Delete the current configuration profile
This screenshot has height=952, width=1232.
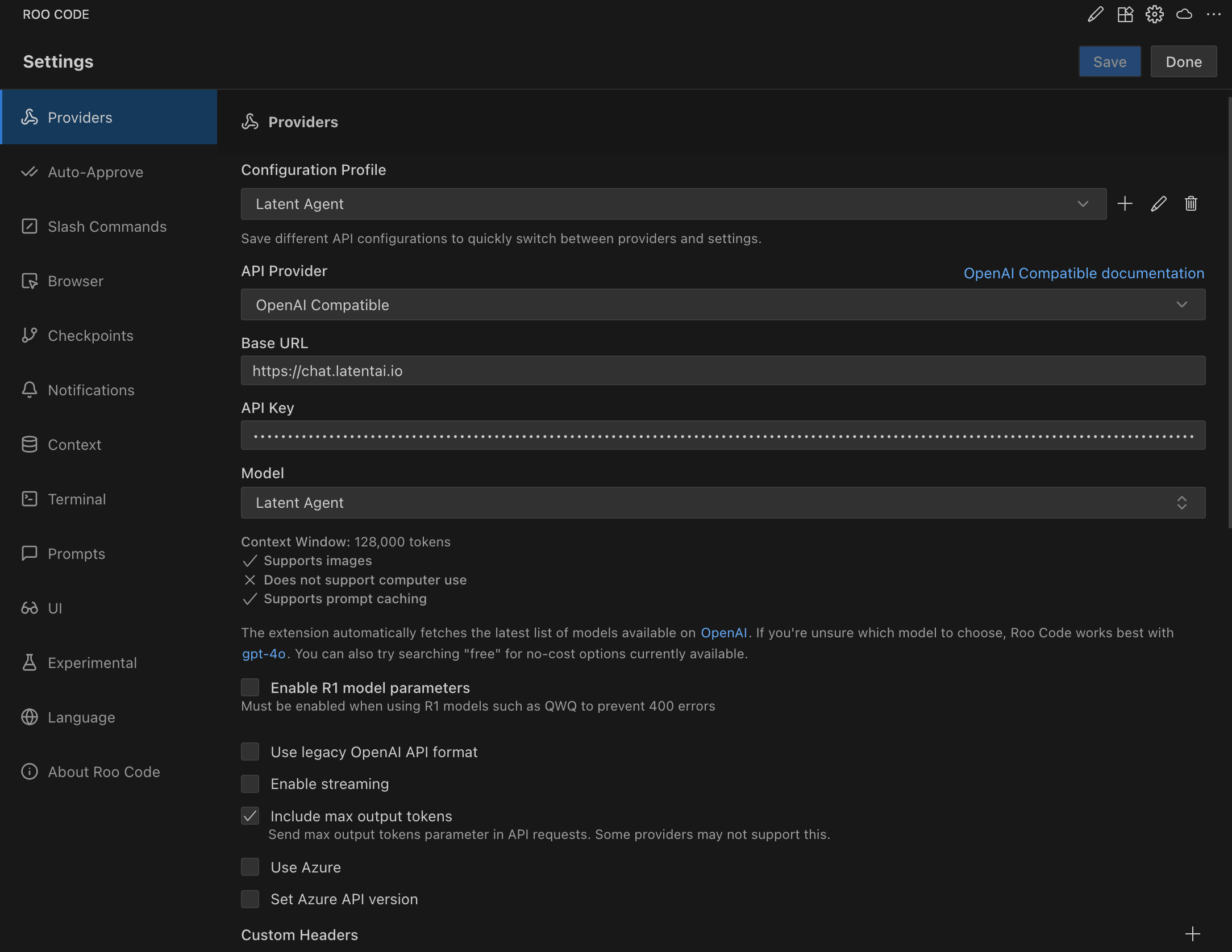point(1191,203)
